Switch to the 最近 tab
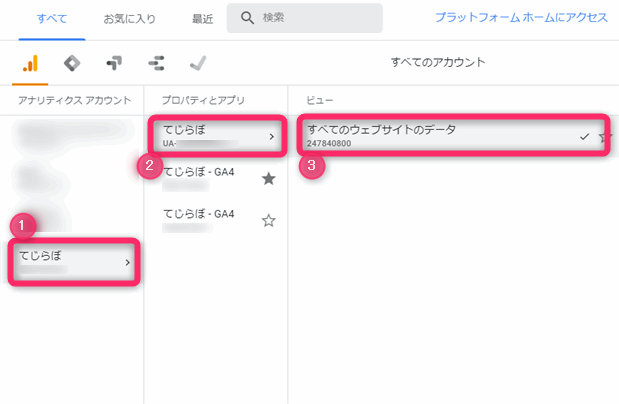619x404 pixels. pos(203,19)
